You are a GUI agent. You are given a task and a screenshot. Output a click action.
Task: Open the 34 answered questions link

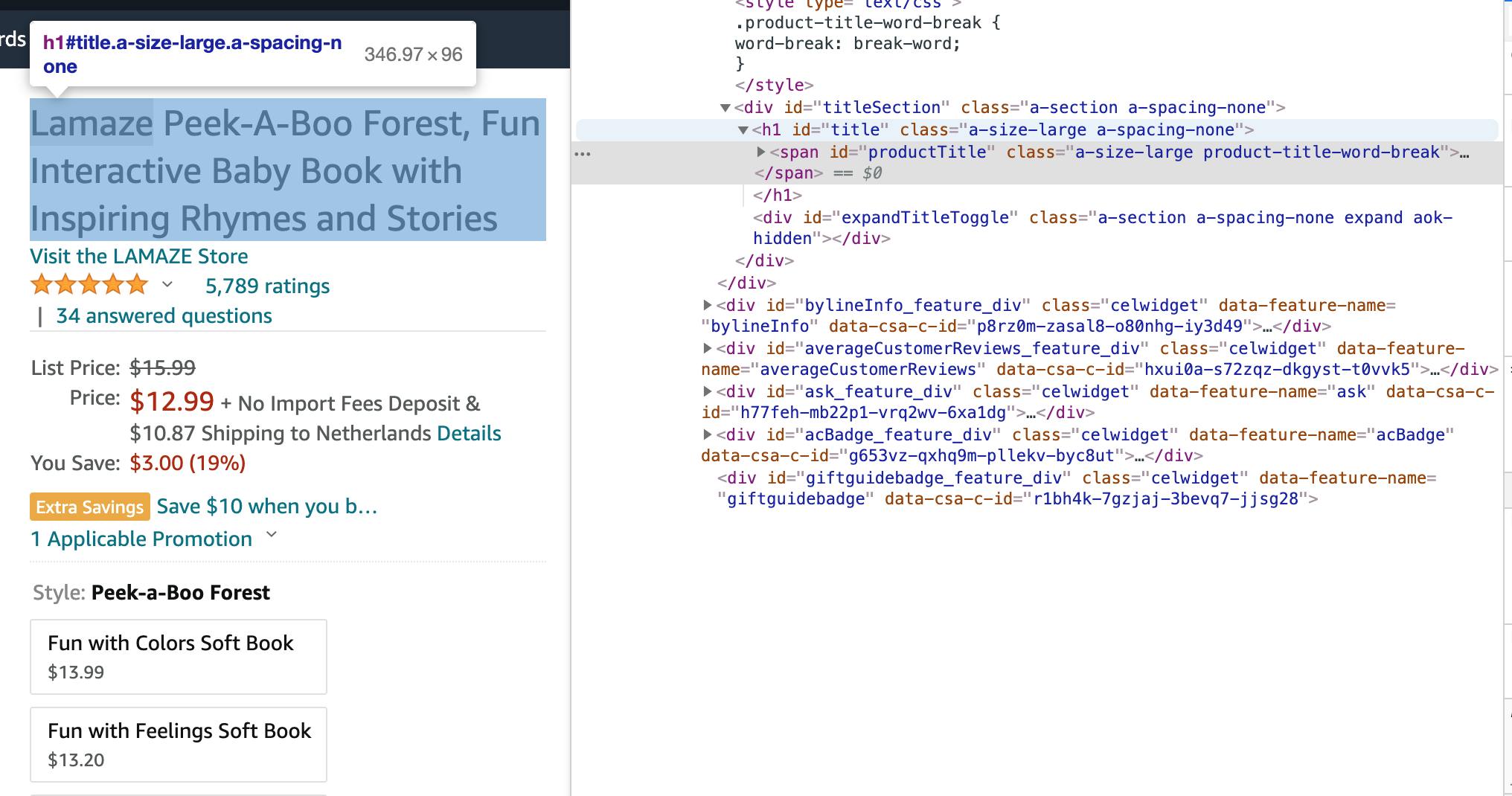pyautogui.click(x=164, y=315)
